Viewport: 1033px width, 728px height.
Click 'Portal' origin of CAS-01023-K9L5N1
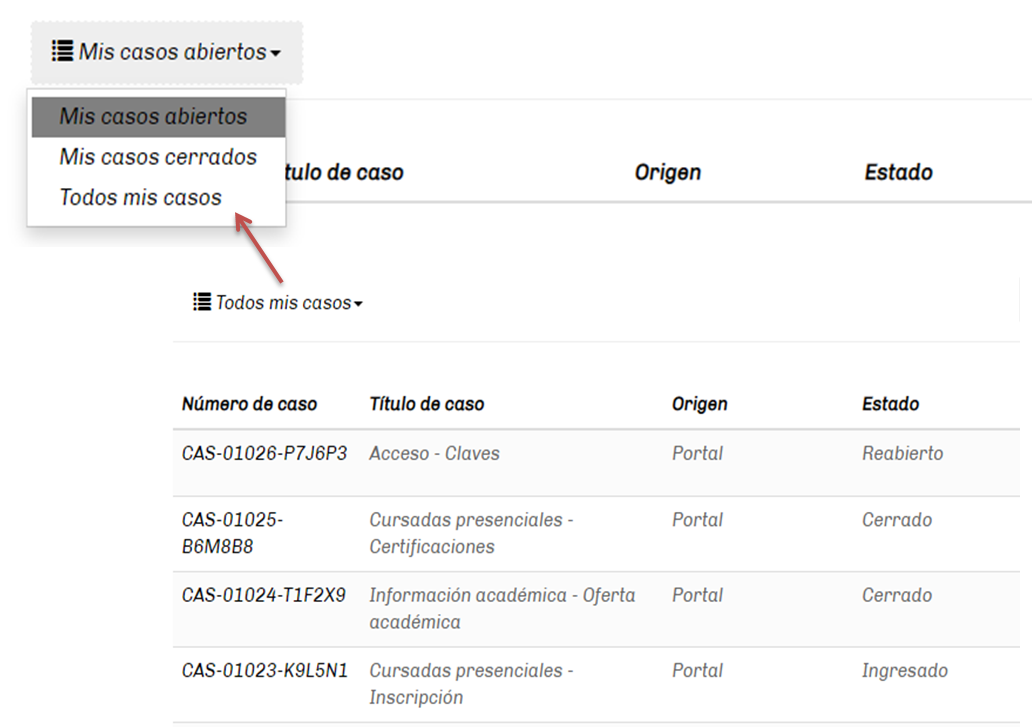697,670
